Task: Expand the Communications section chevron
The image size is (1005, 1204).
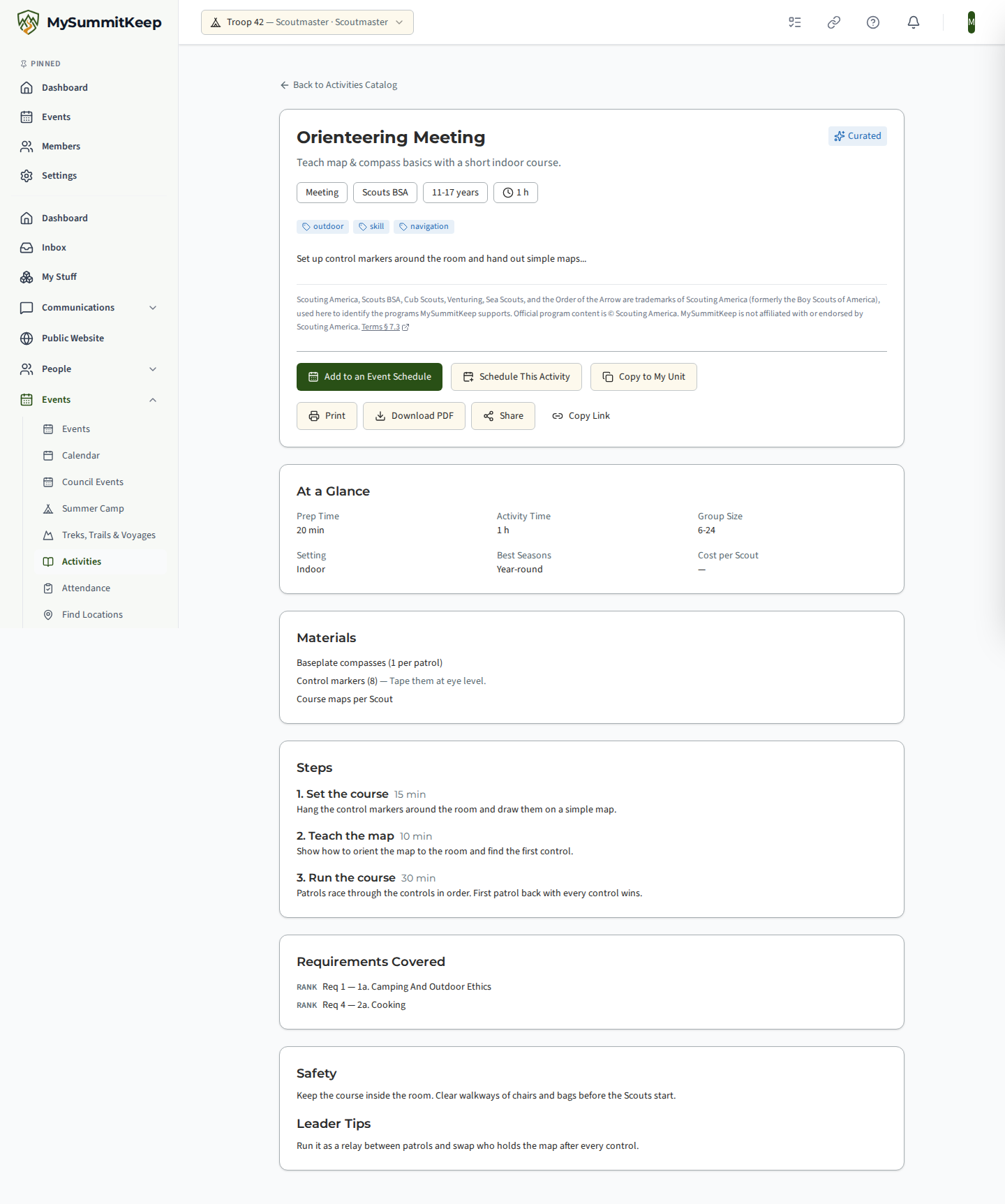Action: click(x=153, y=308)
